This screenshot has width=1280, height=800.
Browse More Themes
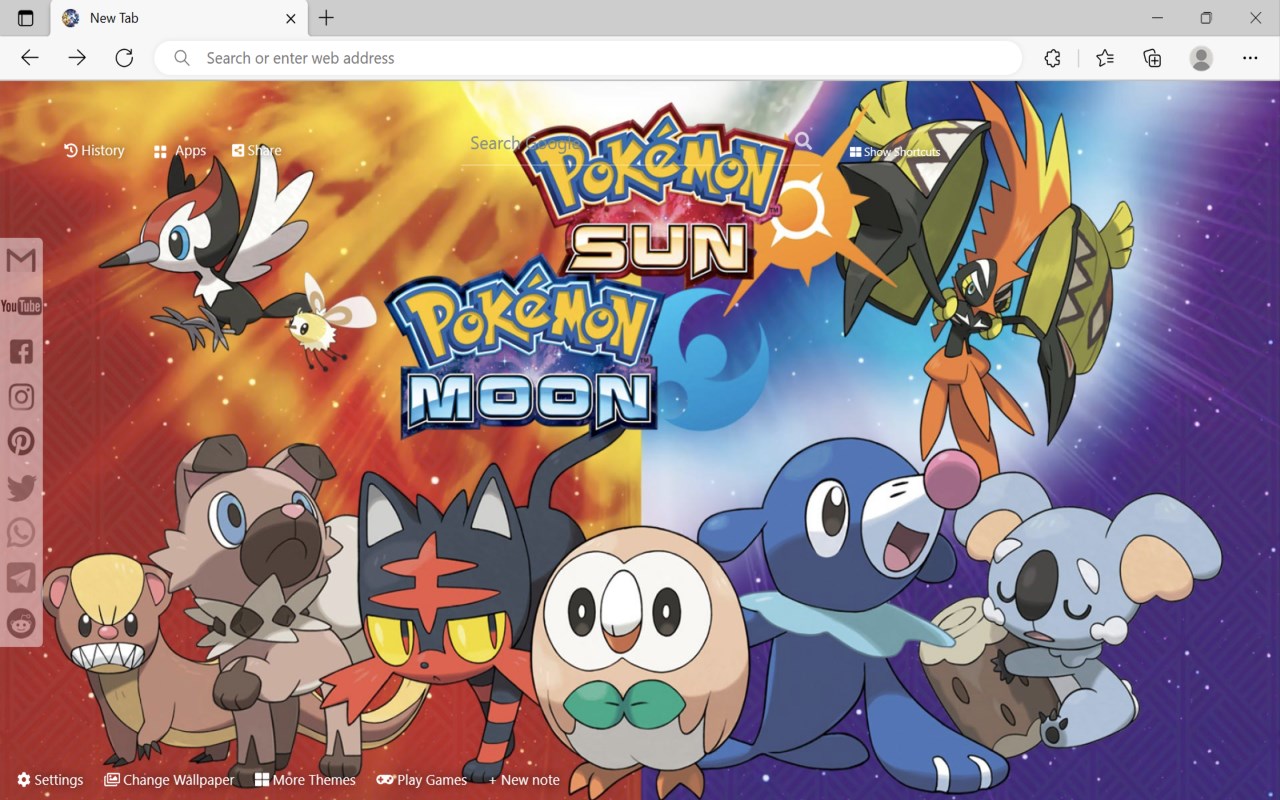305,780
